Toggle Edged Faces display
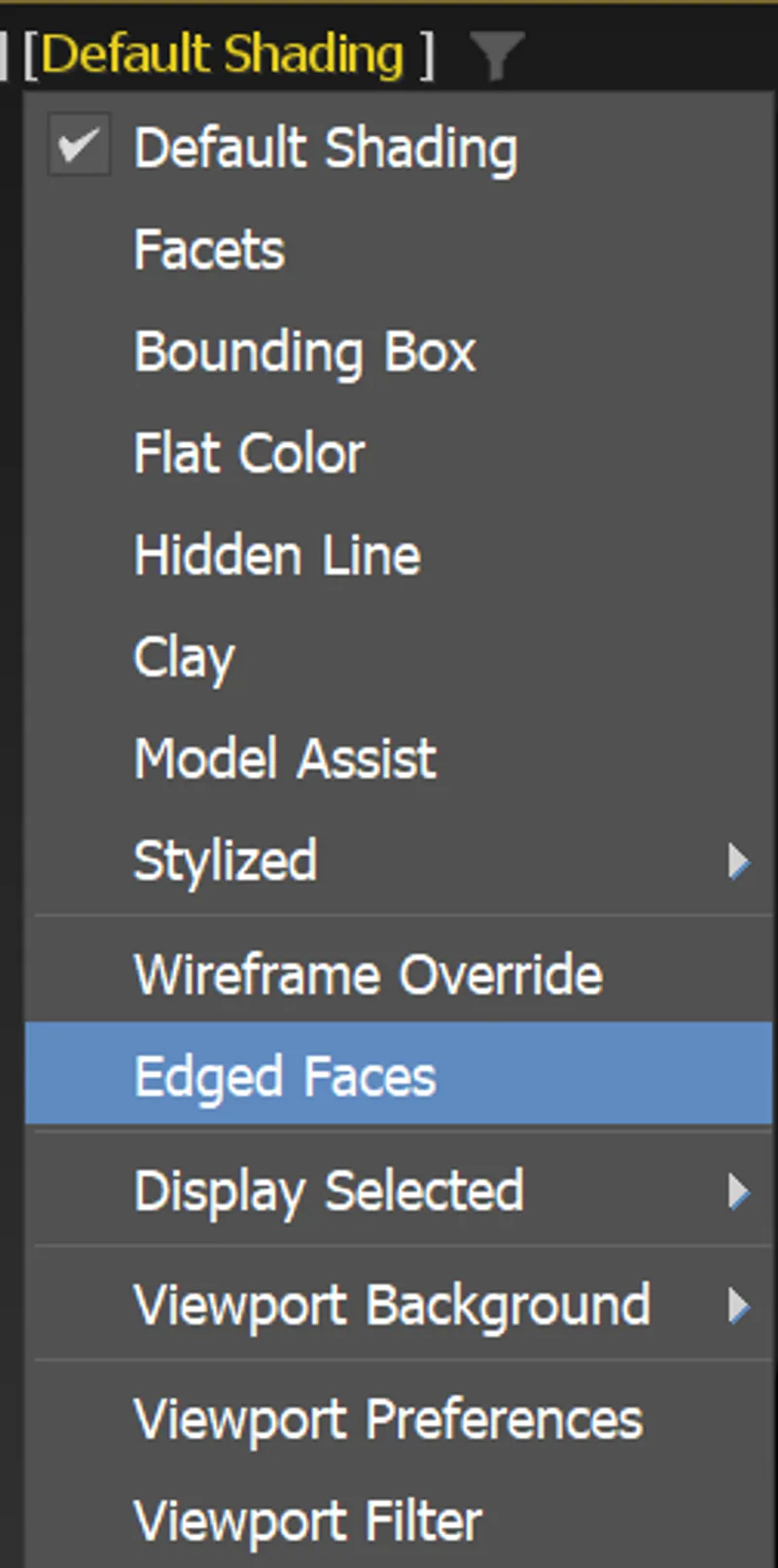 tap(285, 1076)
